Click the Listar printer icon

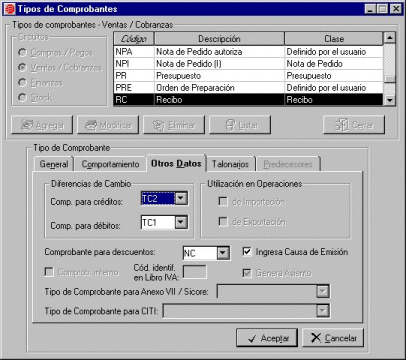[x=230, y=125]
